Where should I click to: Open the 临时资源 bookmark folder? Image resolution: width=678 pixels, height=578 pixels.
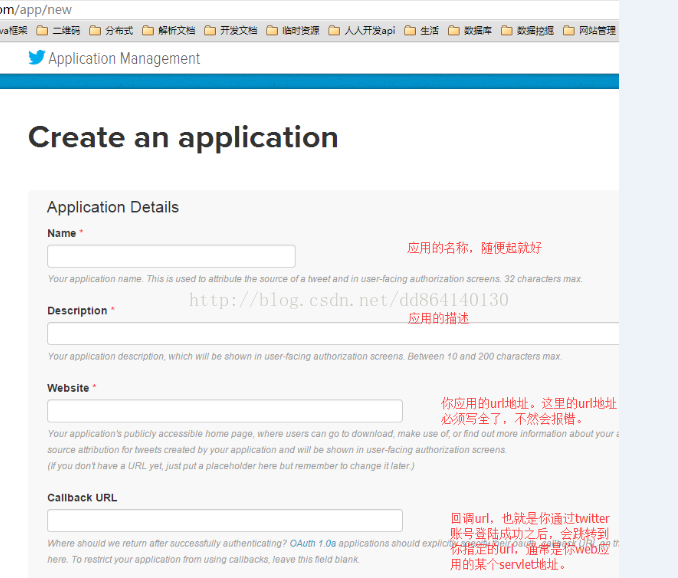point(293,31)
